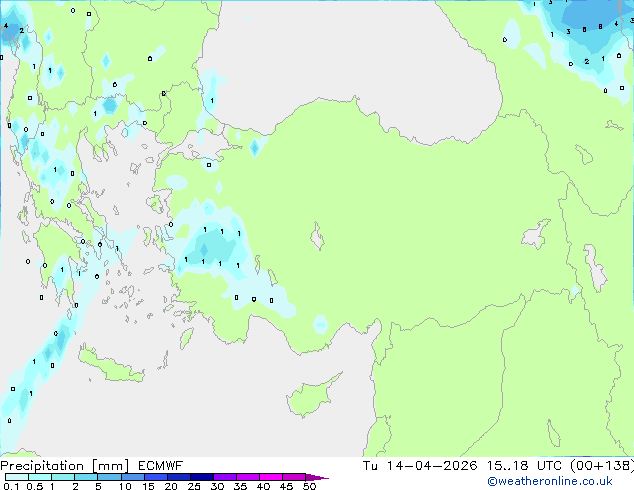Select the magenta arrow tip at legend end
Screen dimensions: 634x490
(x=320, y=478)
